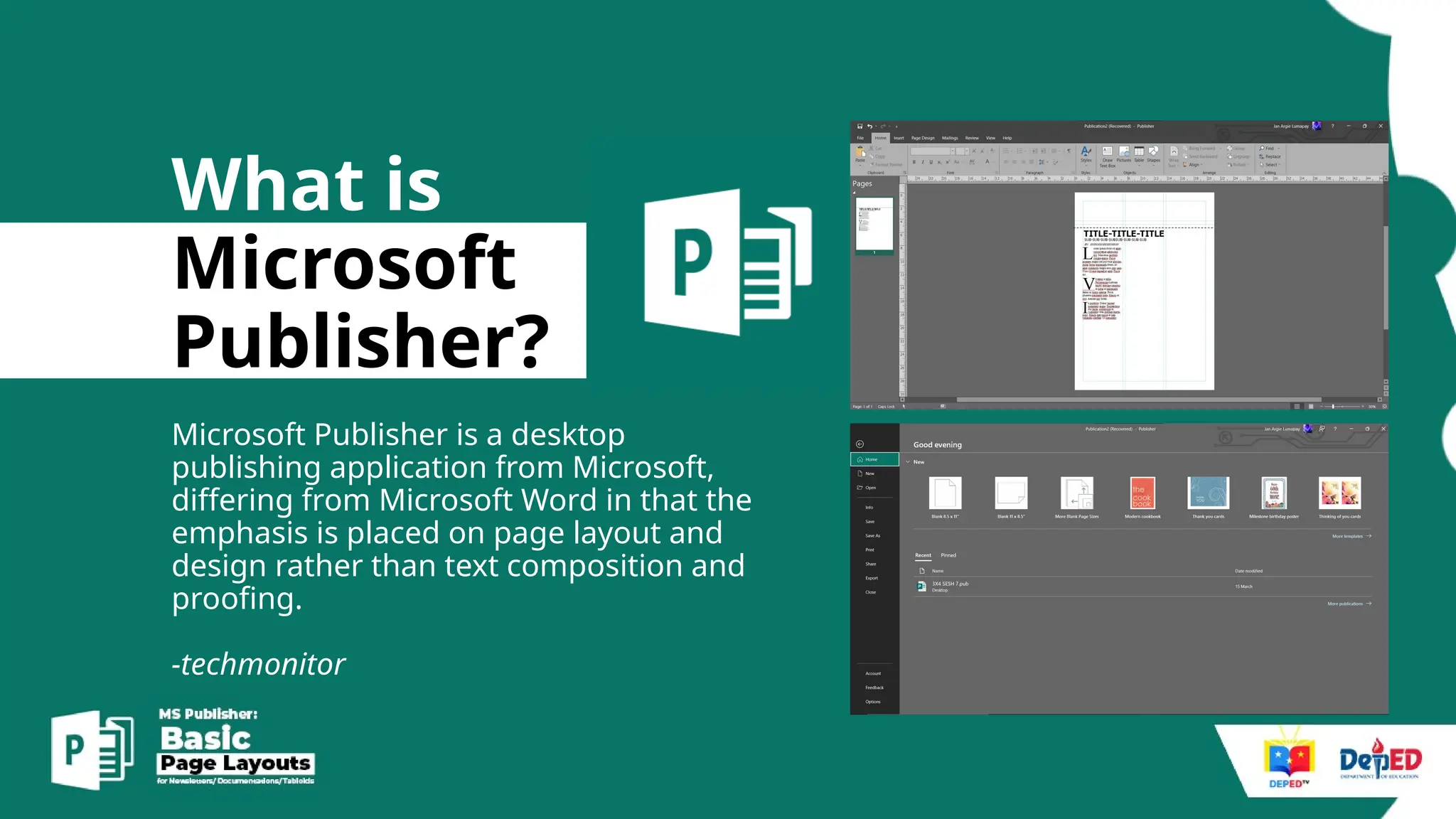Choose the Milestone birthday poster template
Image resolution: width=1456 pixels, height=819 pixels.
tap(1274, 498)
